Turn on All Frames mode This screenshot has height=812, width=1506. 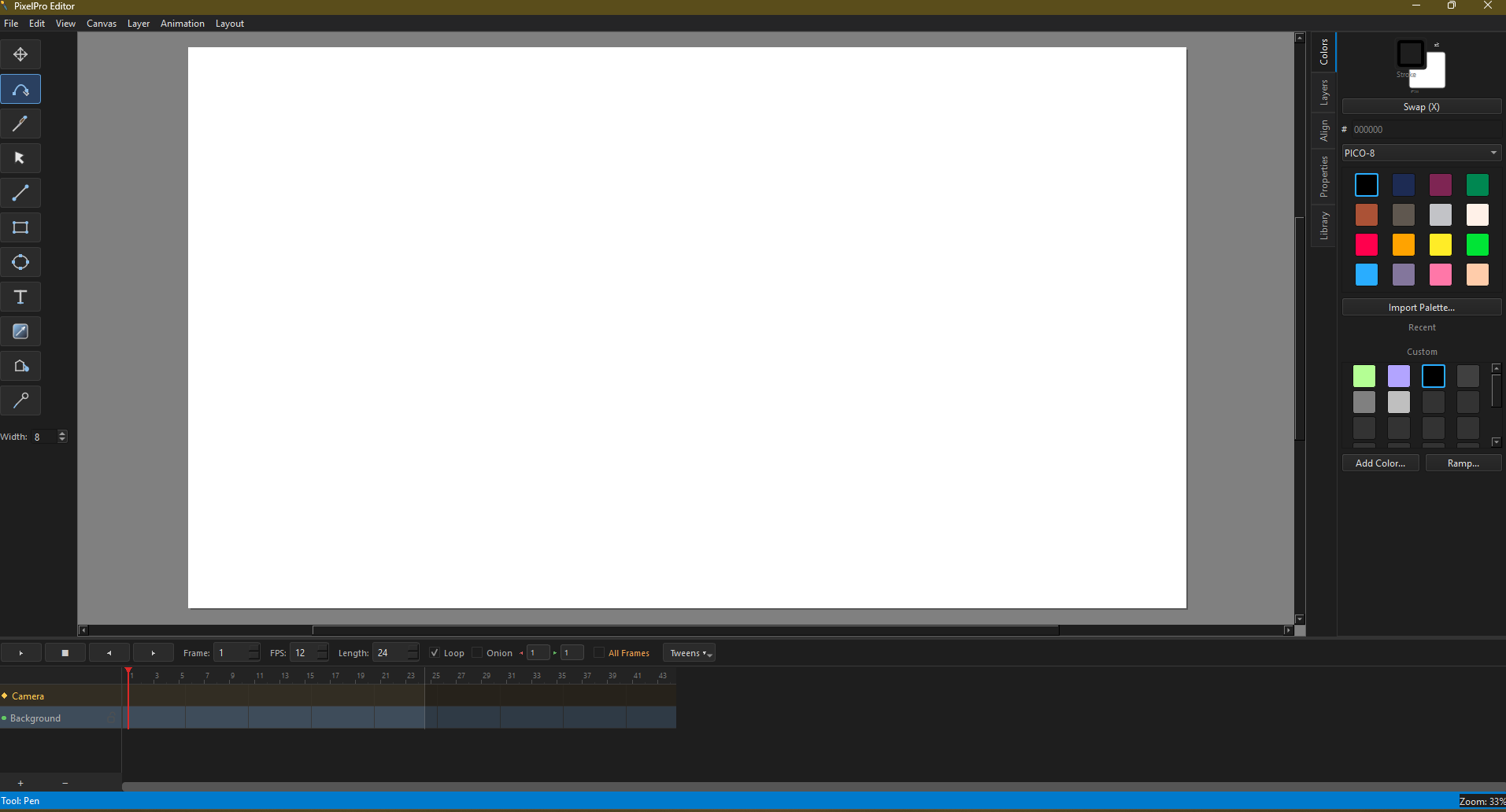point(598,652)
